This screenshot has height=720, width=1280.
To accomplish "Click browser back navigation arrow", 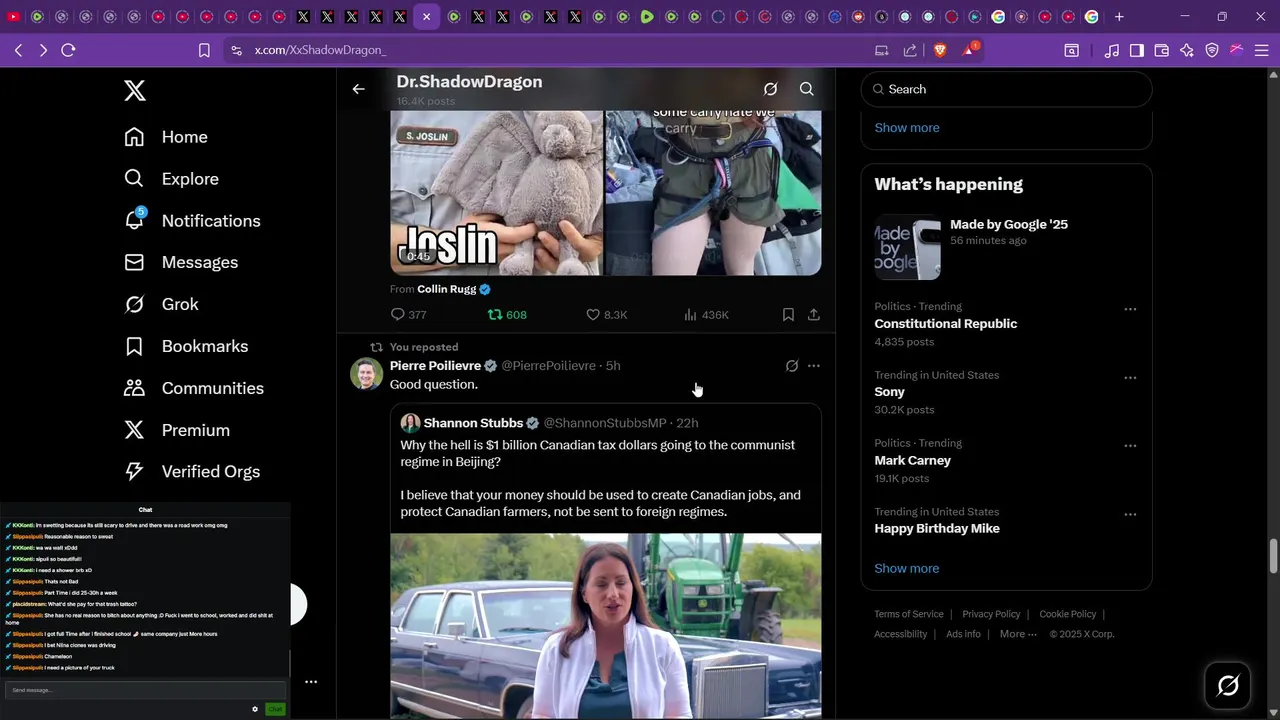I will [x=18, y=50].
